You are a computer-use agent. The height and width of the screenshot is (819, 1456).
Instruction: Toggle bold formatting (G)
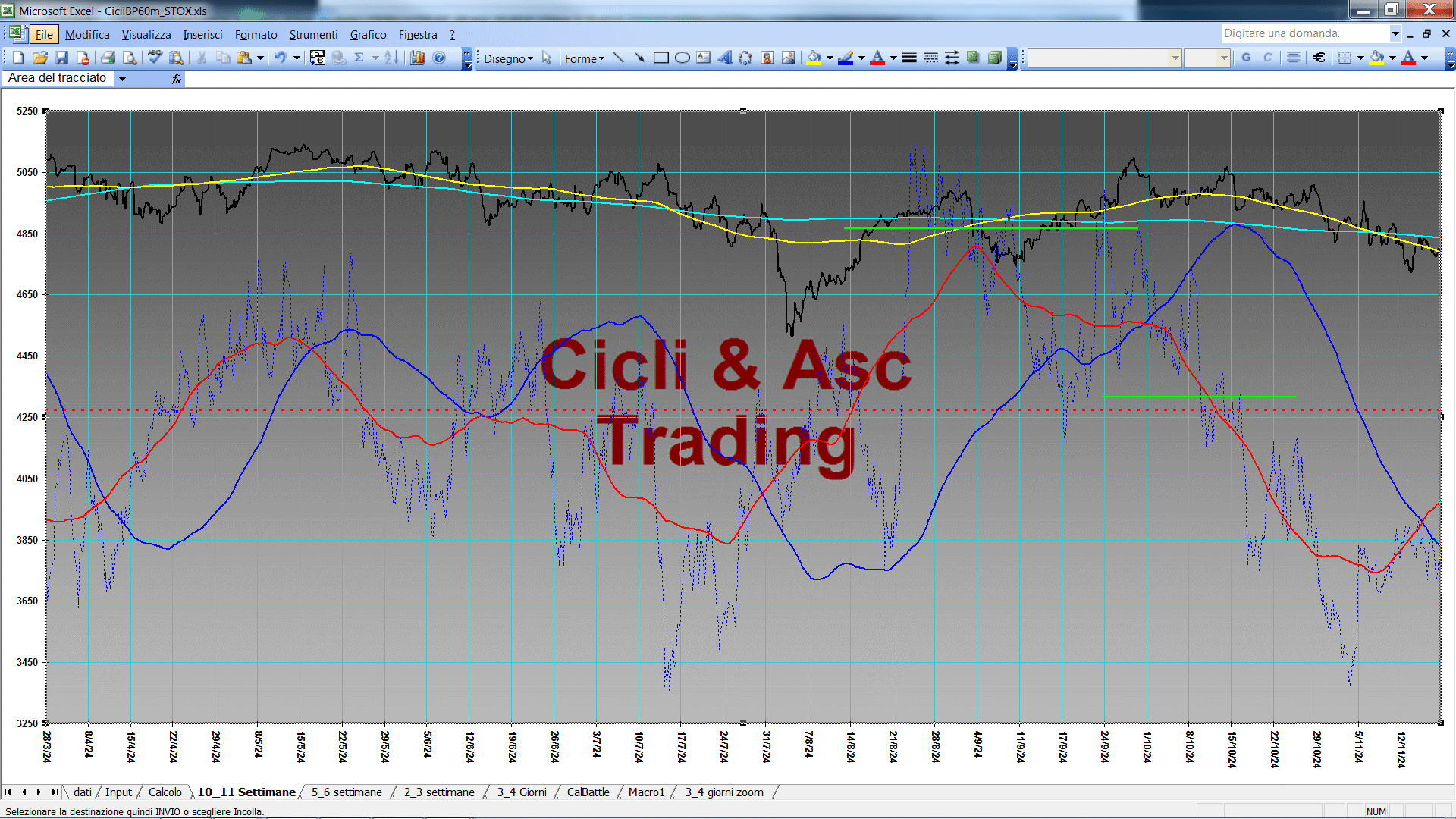click(1246, 58)
